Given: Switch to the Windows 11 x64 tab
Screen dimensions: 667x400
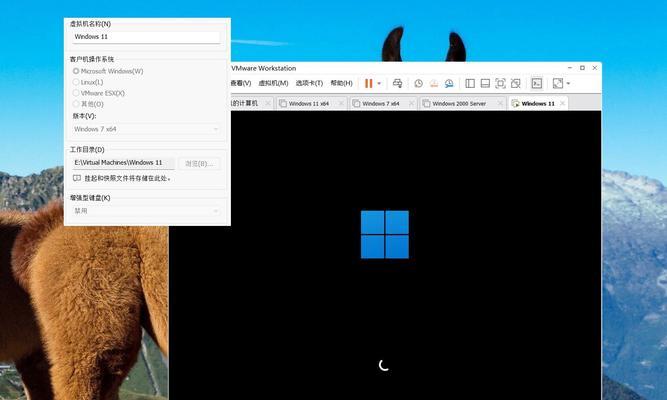Looking at the screenshot, I should coord(309,103).
